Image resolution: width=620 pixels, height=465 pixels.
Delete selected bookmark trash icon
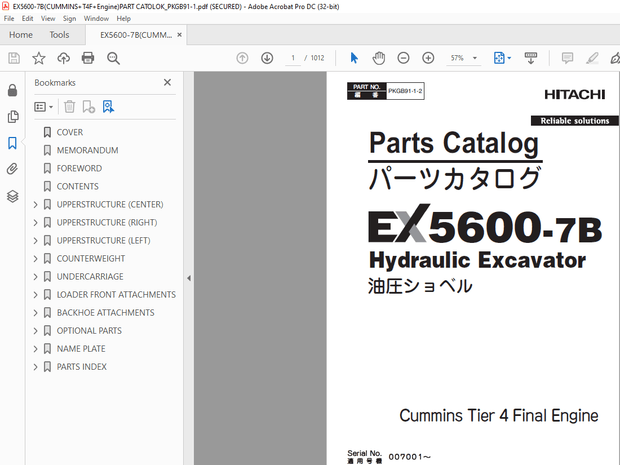(69, 107)
